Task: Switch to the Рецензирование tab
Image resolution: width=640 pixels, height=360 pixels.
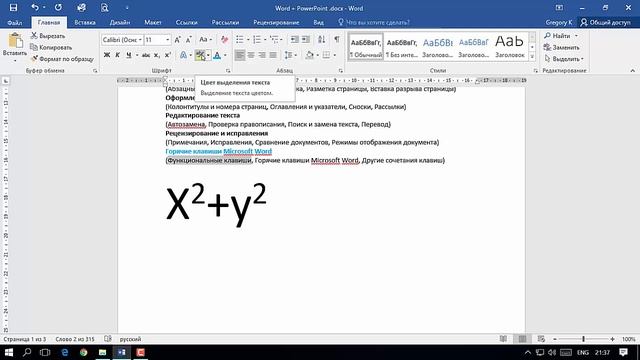Action: pos(276,22)
